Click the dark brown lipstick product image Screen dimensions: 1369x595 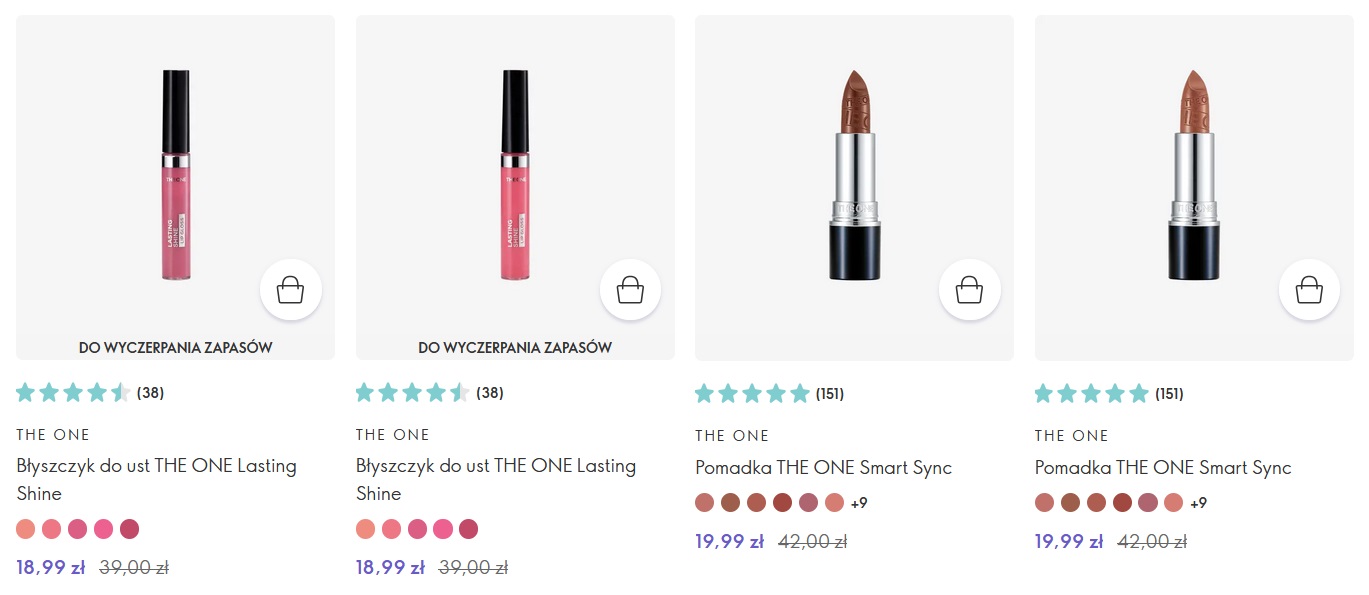pos(853,175)
